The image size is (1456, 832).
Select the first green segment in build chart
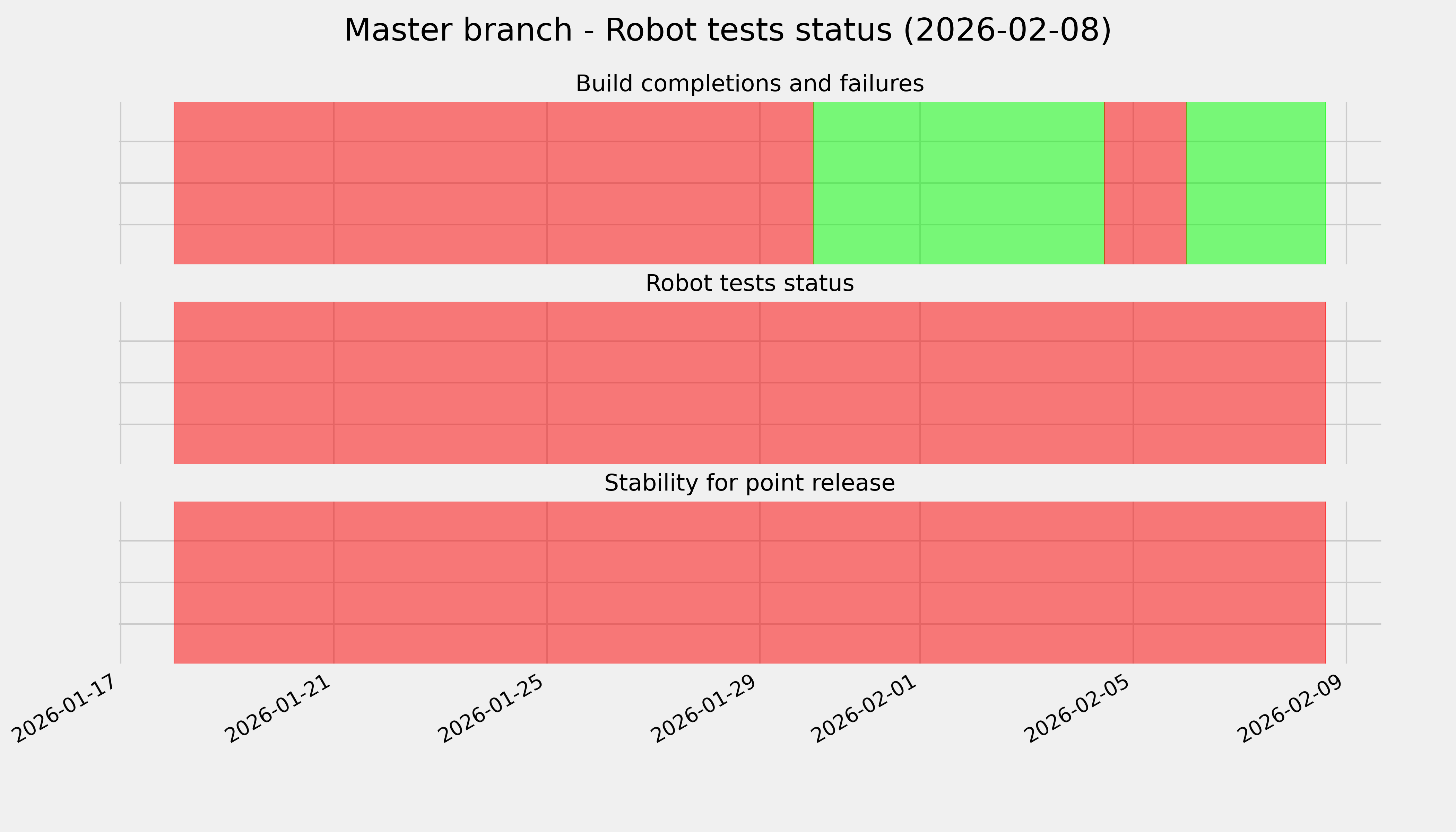pyautogui.click(x=958, y=183)
